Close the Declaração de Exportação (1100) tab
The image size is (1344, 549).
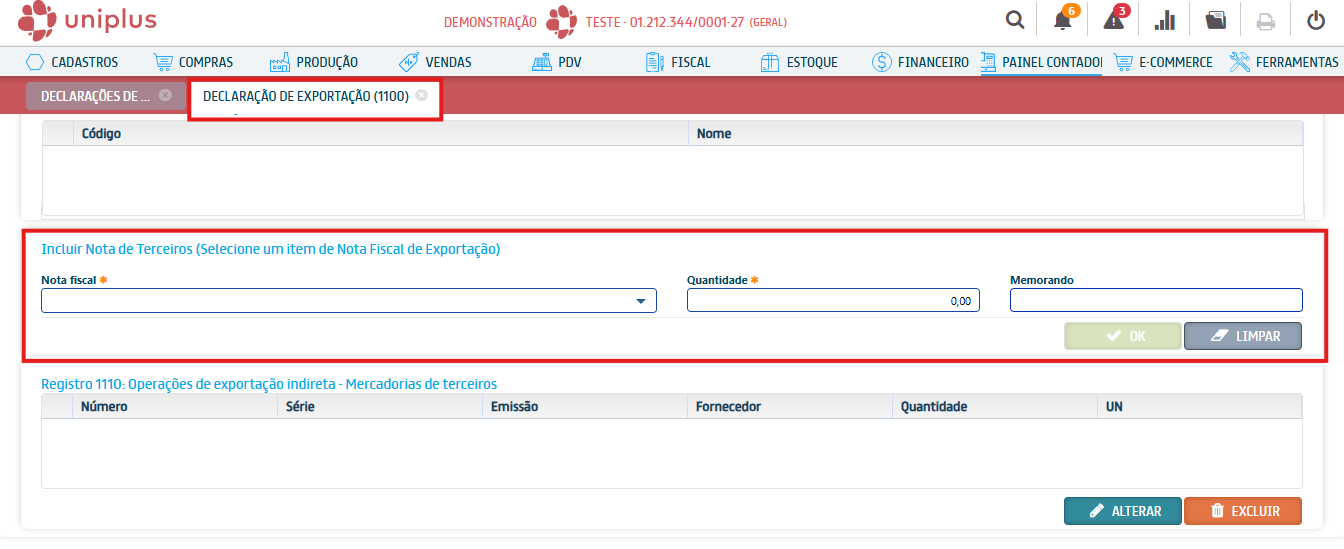click(422, 95)
